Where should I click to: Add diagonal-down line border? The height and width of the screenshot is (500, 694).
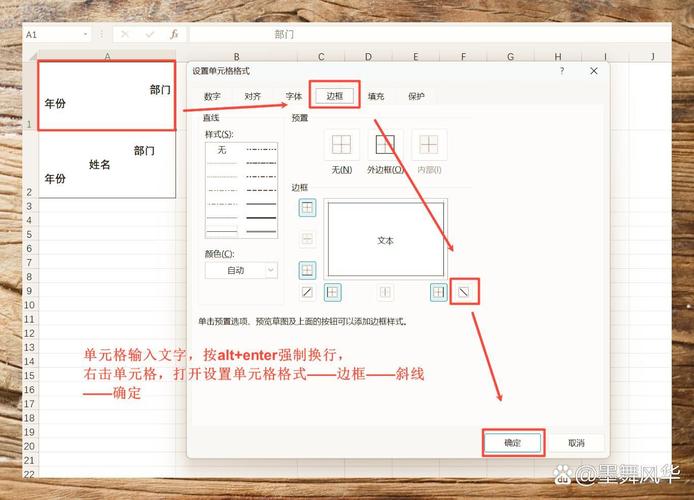(x=463, y=292)
